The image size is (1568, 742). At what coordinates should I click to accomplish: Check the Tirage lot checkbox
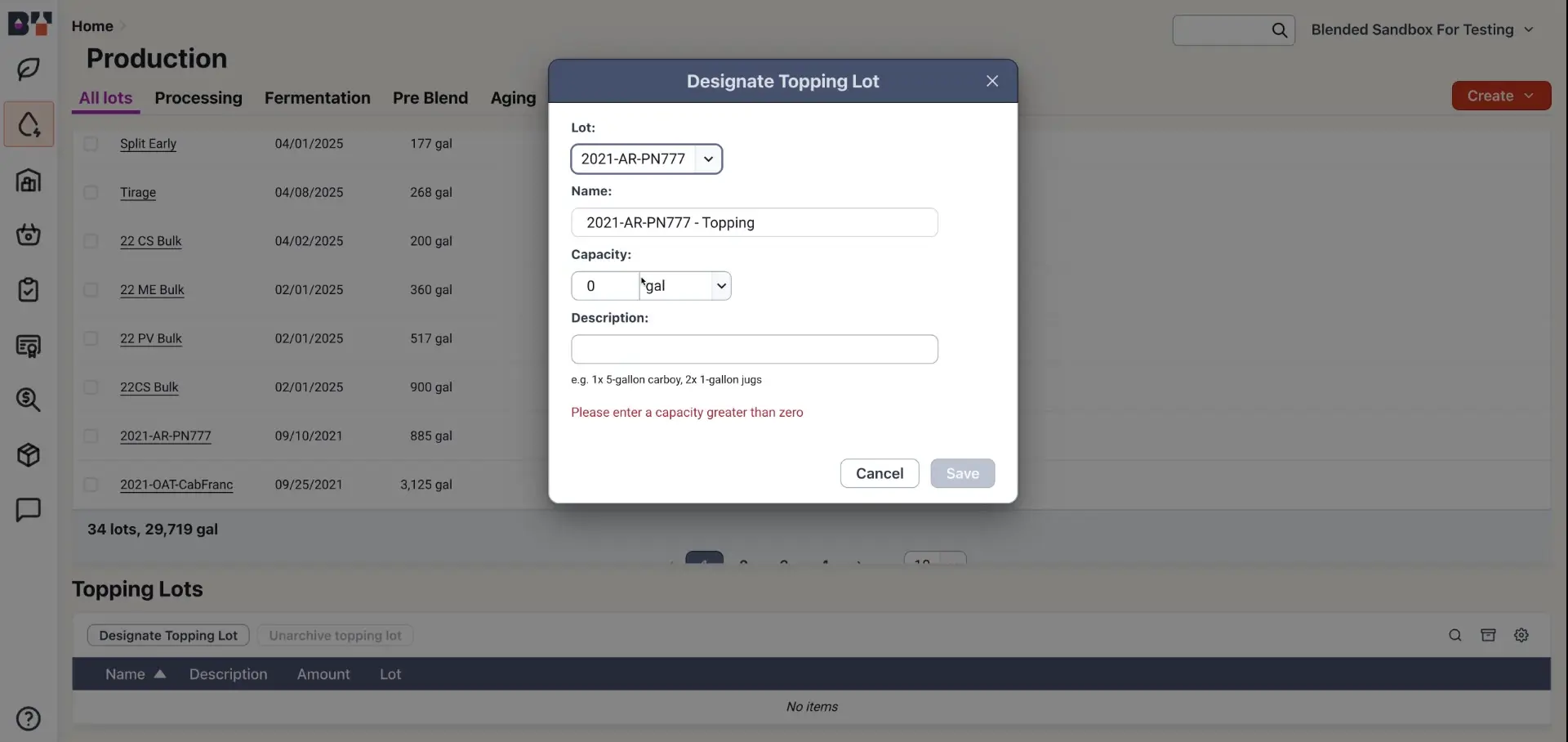point(91,192)
